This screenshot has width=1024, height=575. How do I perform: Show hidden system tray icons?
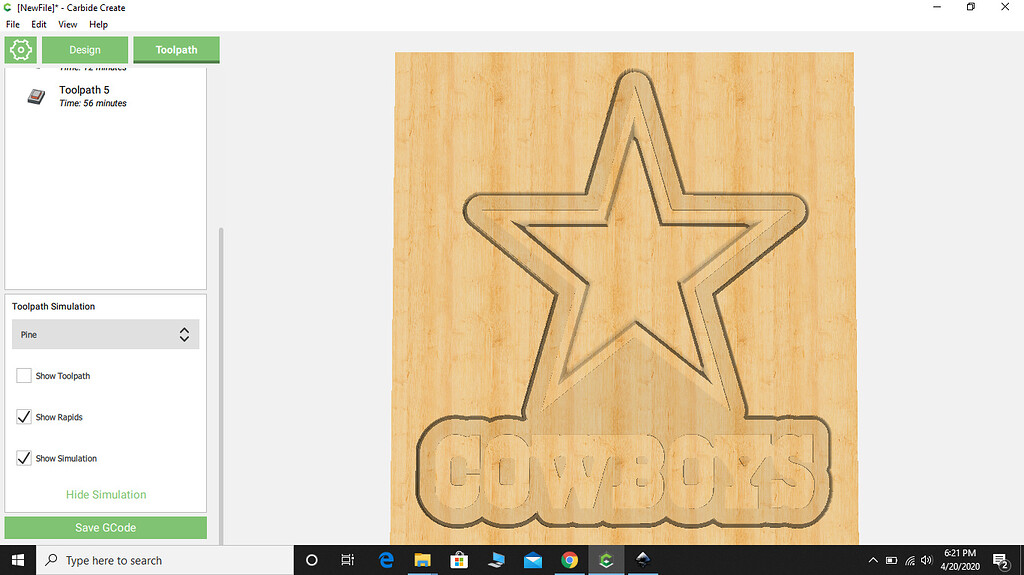click(873, 560)
